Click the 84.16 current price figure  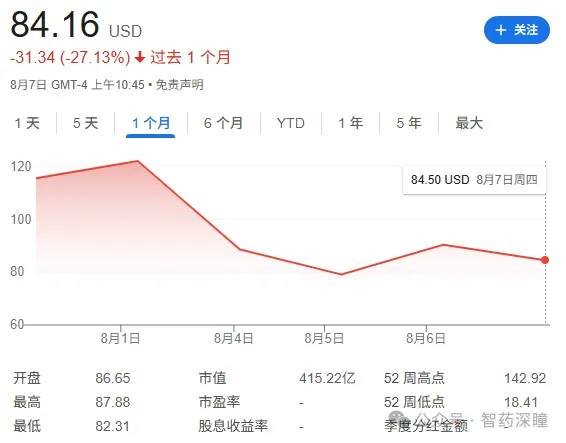pos(55,25)
